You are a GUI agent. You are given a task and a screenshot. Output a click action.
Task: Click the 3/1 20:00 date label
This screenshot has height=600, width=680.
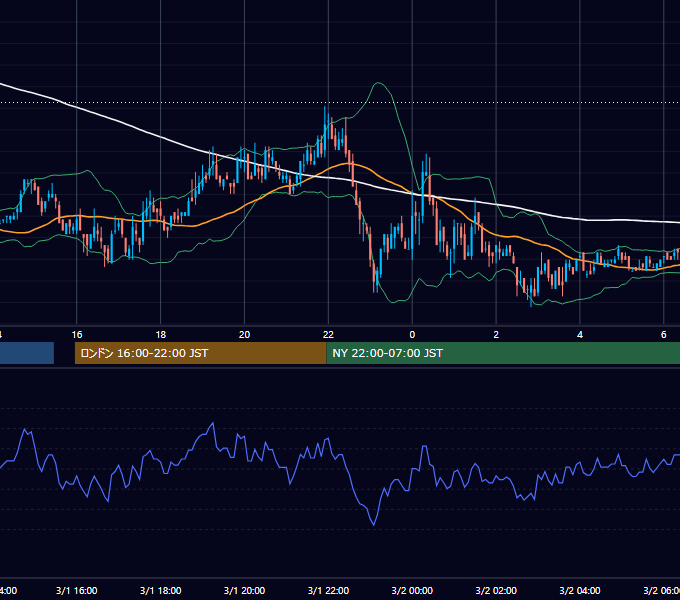click(245, 590)
